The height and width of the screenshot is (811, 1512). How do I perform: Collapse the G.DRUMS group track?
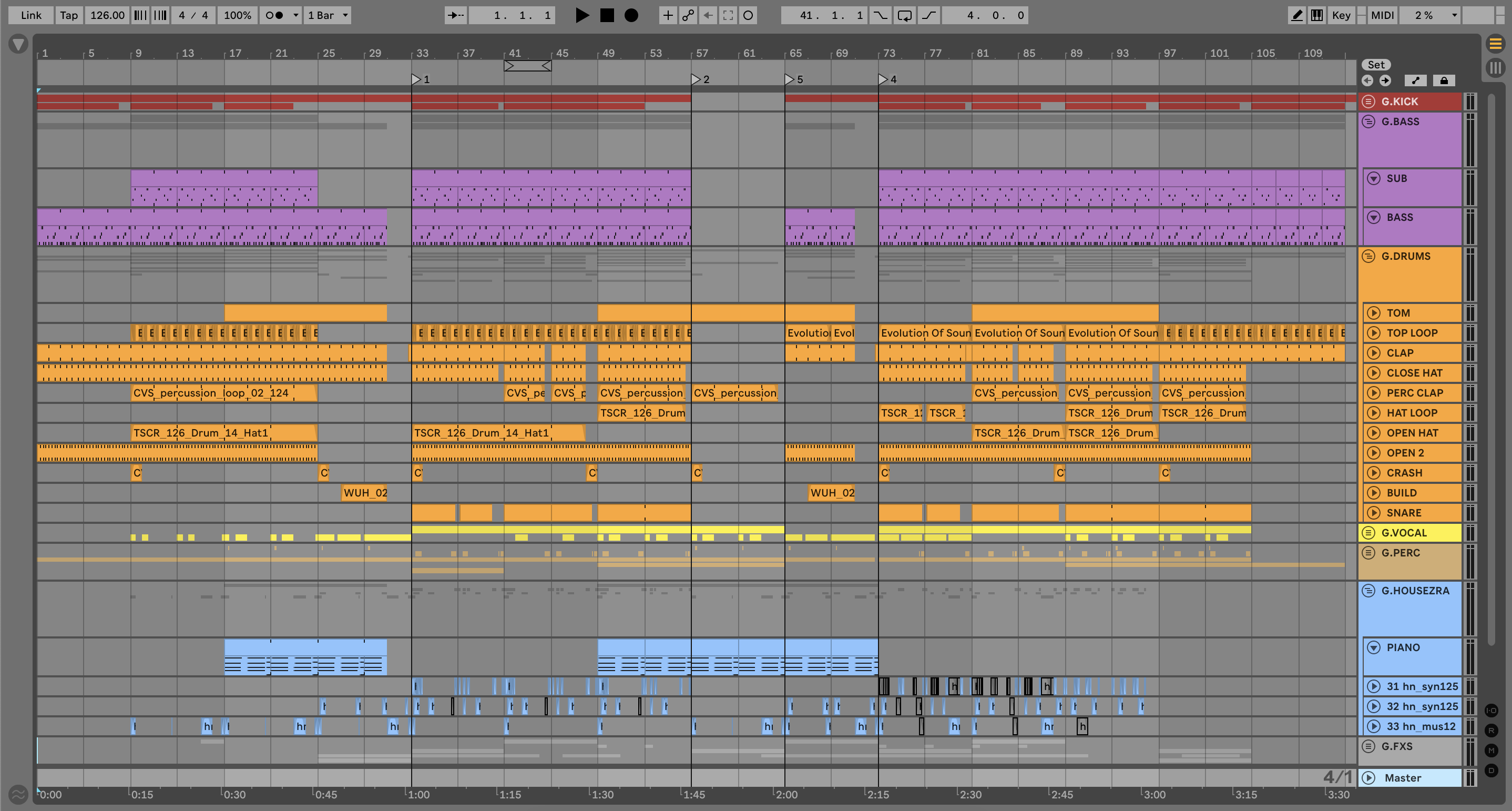point(1368,256)
